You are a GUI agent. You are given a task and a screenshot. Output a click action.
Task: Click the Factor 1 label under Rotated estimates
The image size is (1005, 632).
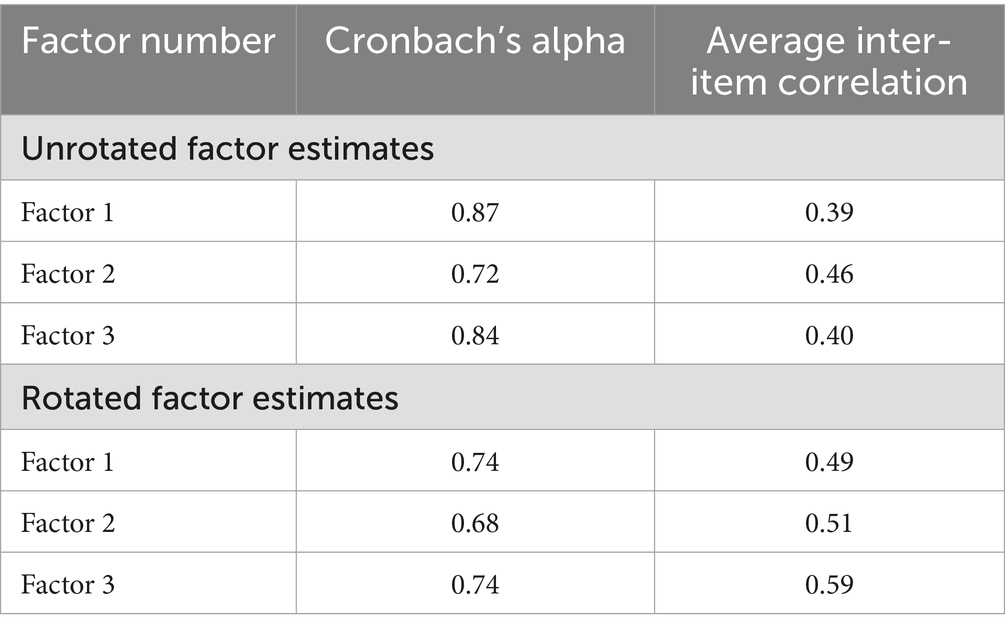pyautogui.click(x=67, y=461)
